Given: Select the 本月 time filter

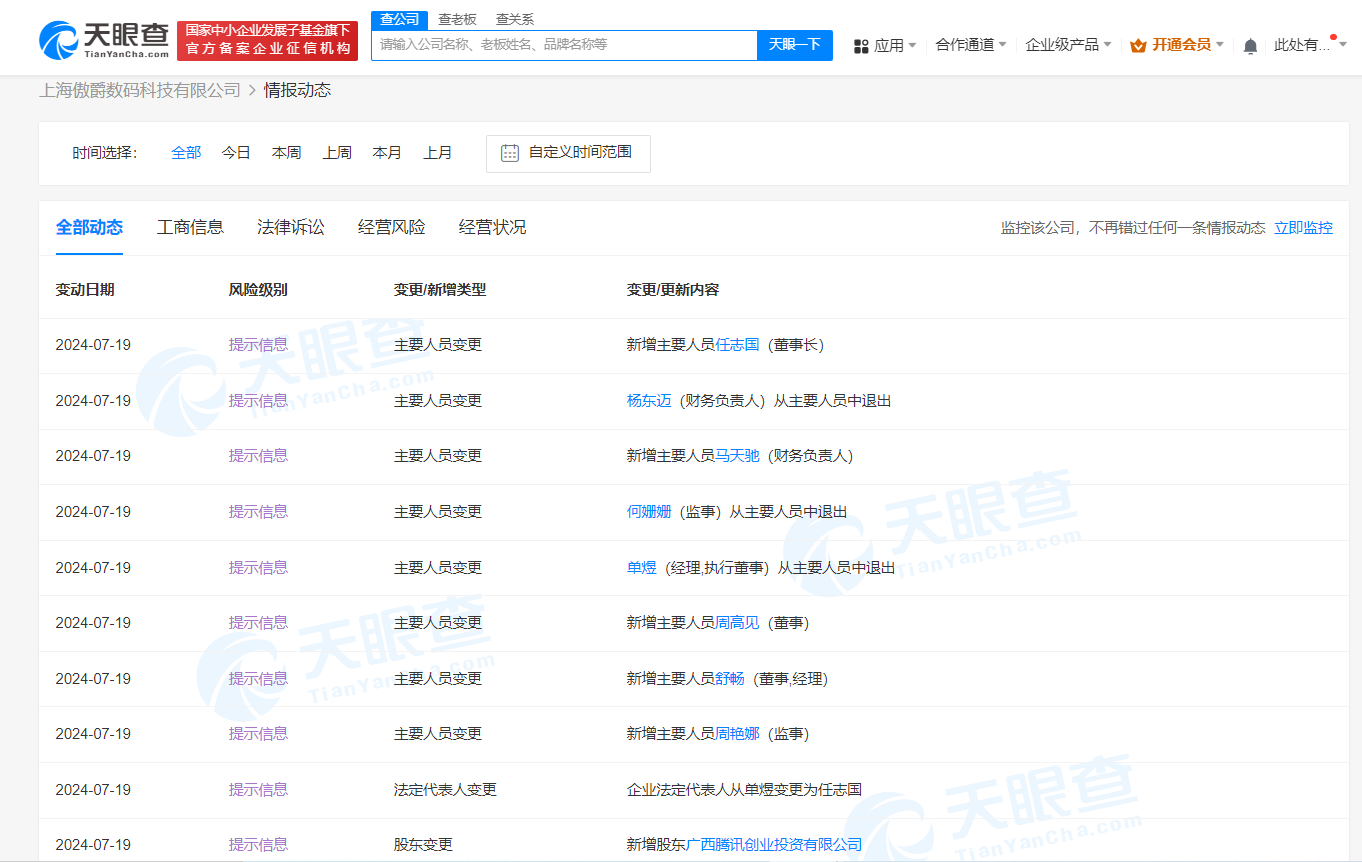Looking at the screenshot, I should pyautogui.click(x=387, y=153).
